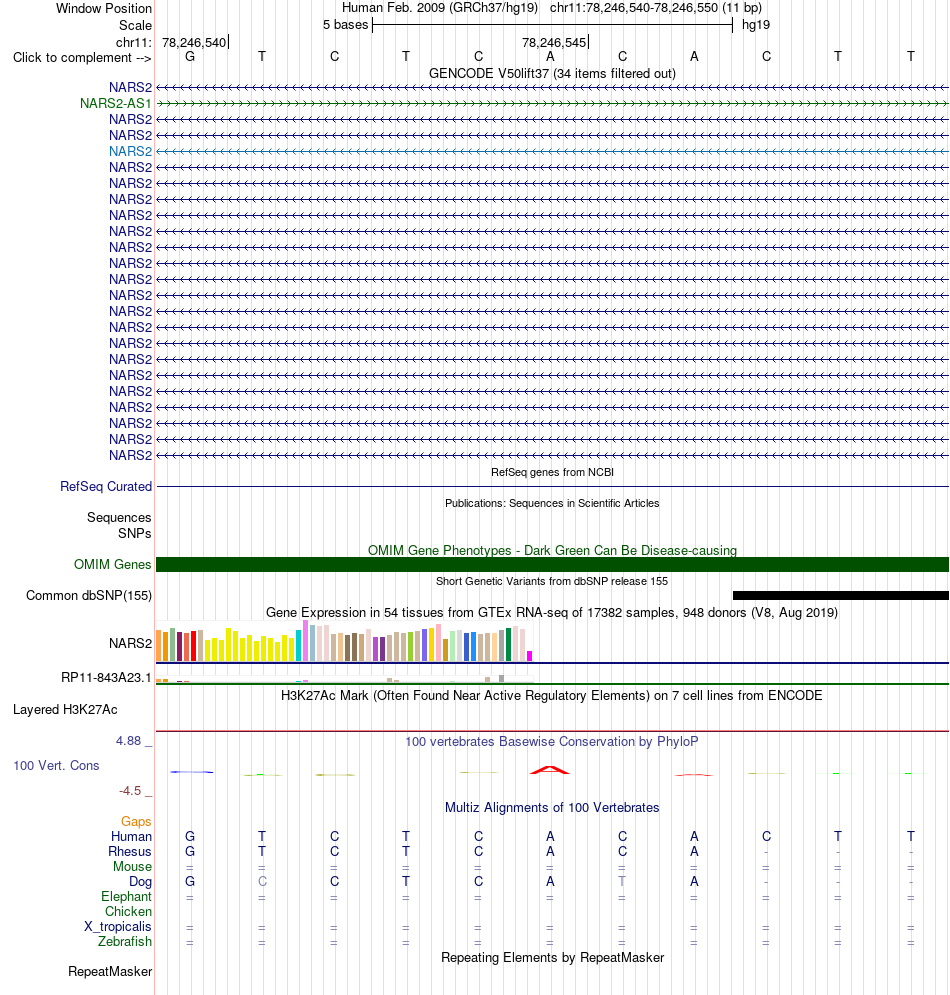Click the magenta last bar in NARS2 GTEx chart
The image size is (950, 995).
[530, 656]
